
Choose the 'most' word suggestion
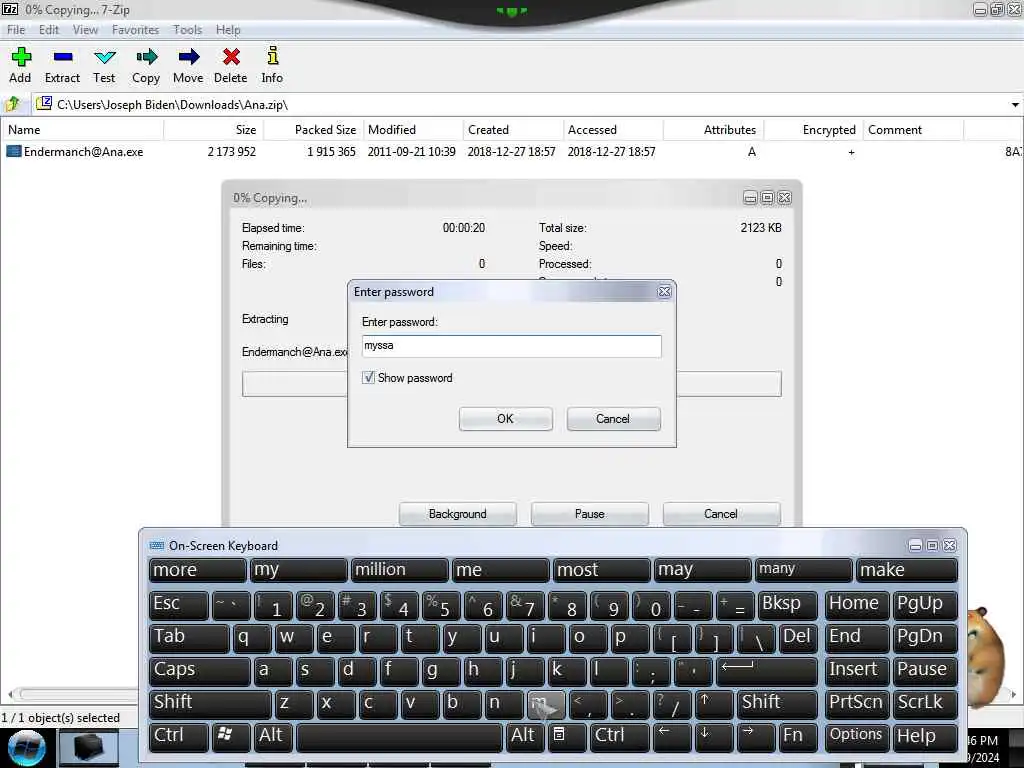click(601, 570)
